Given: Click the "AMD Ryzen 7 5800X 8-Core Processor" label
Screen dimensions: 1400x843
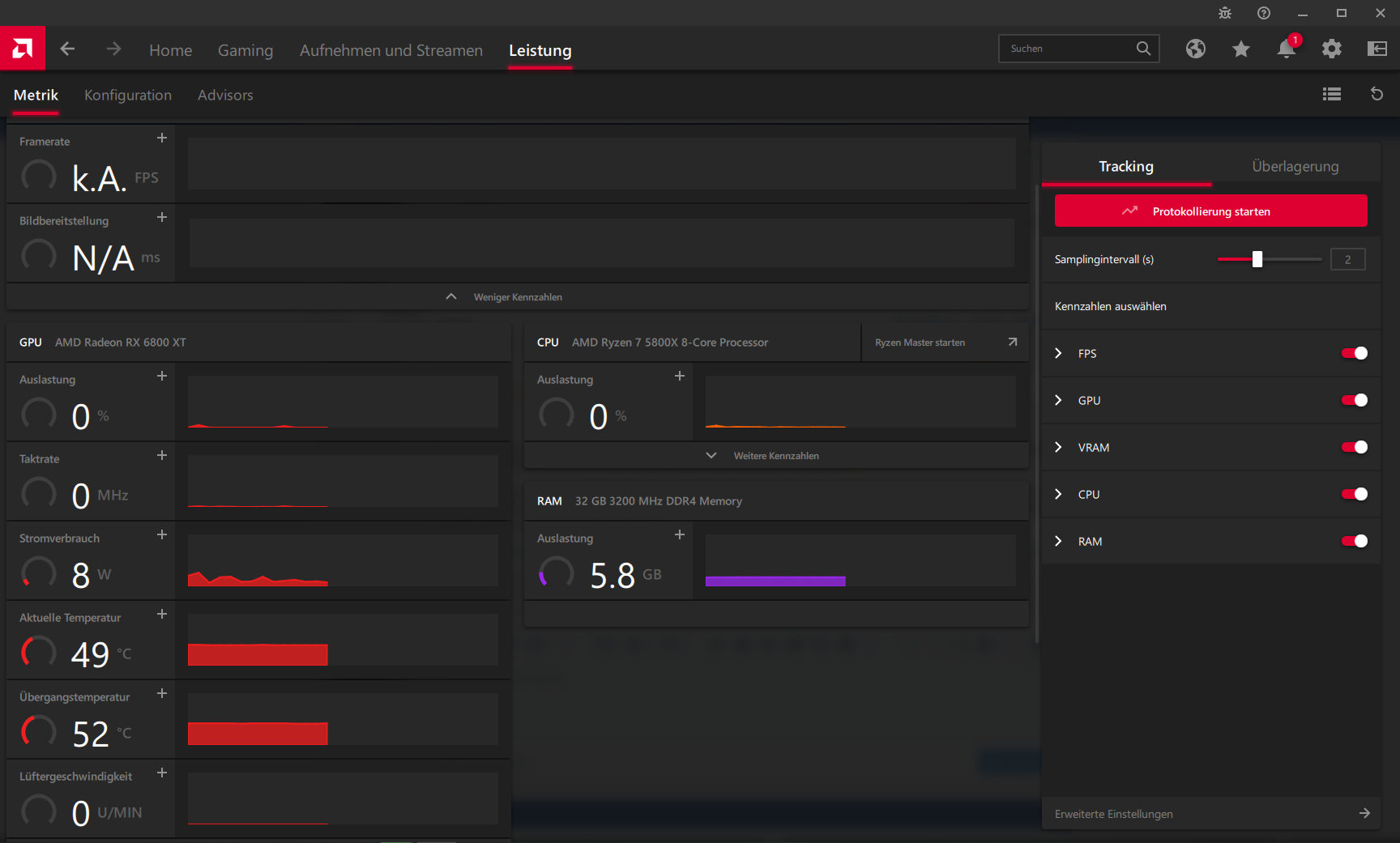Looking at the screenshot, I should point(670,343).
